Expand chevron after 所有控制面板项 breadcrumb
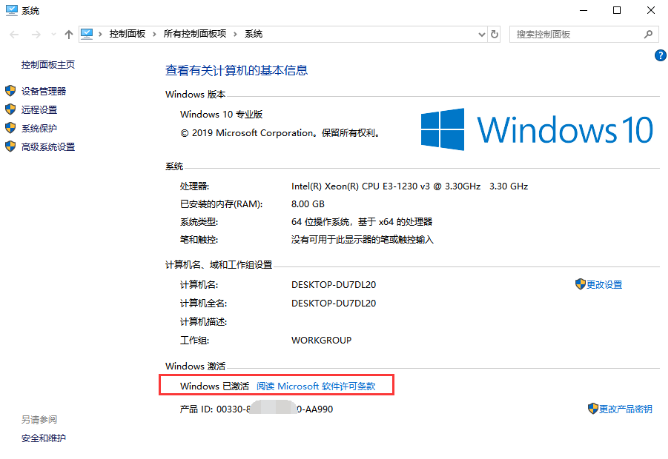Image resolution: width=668 pixels, height=459 pixels. (237, 34)
